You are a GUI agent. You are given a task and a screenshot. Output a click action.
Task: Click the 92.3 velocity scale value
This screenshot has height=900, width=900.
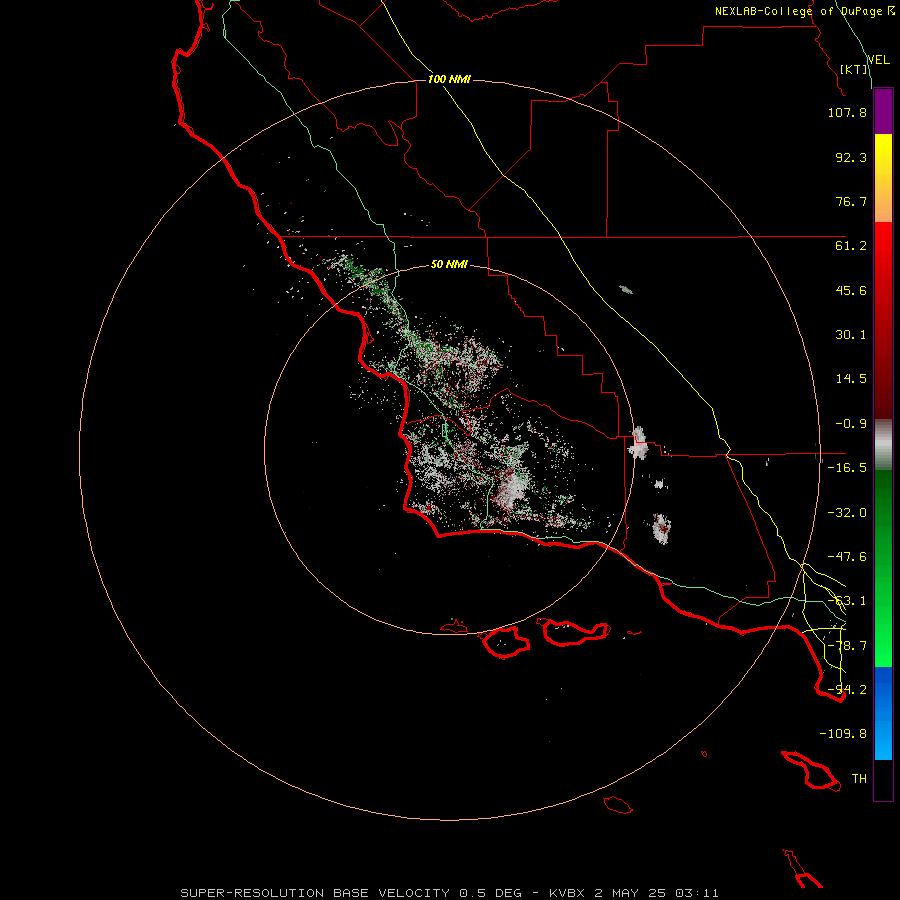[851, 157]
